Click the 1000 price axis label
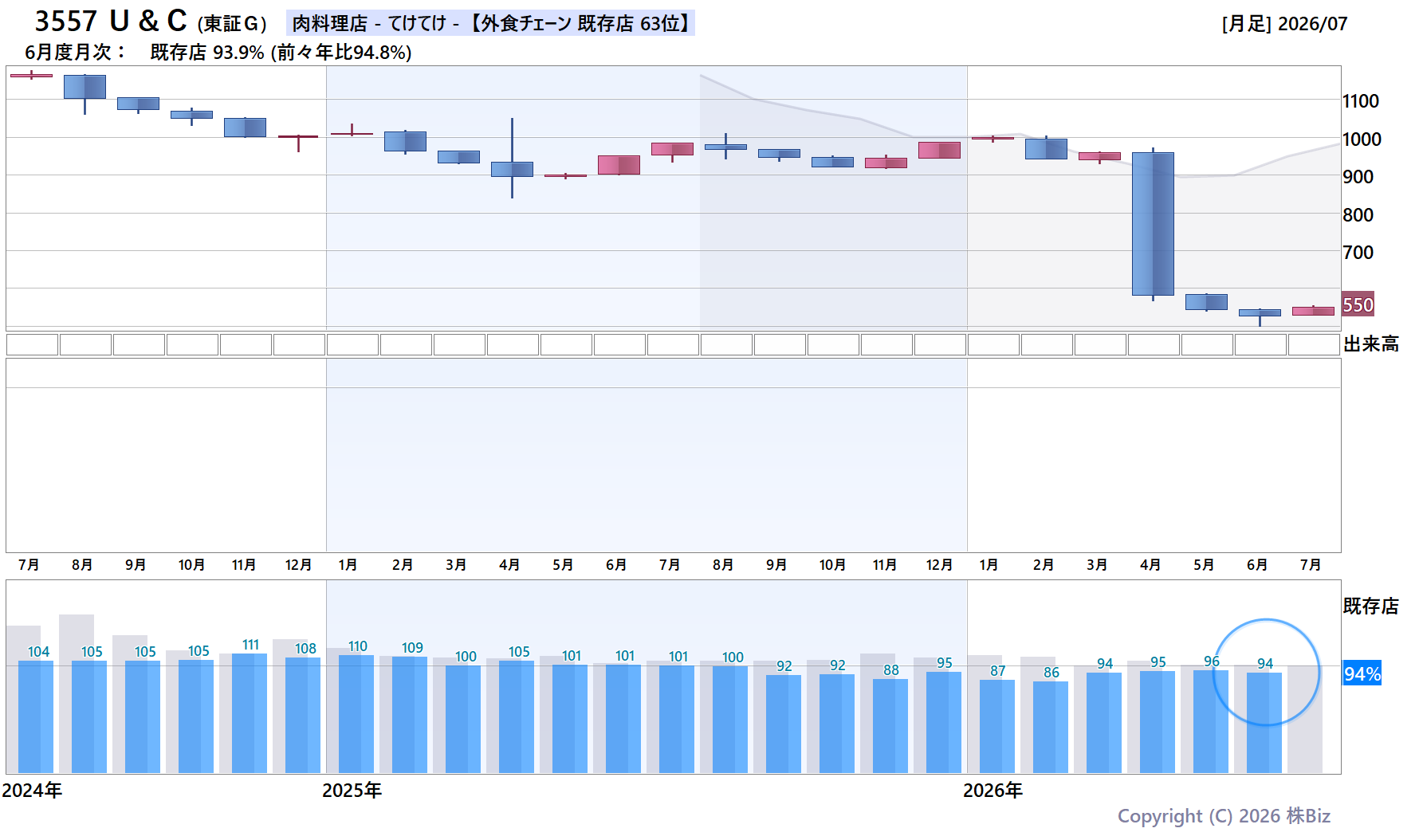Image resolution: width=1419 pixels, height=840 pixels. coord(1362,139)
